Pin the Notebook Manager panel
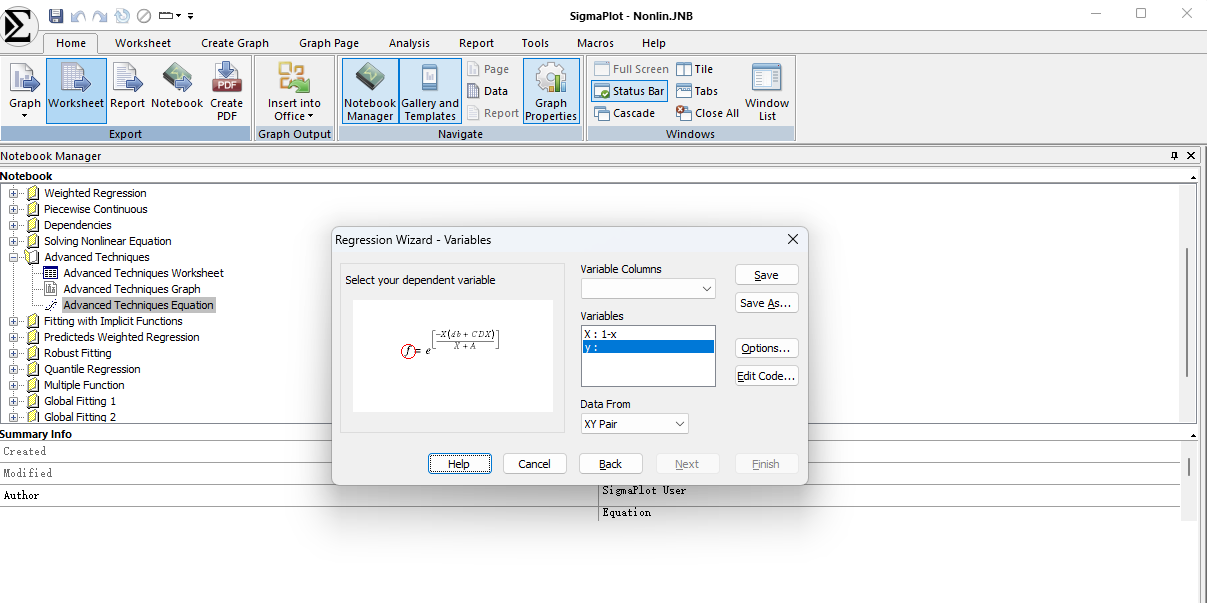This screenshot has width=1207, height=603. (x=1174, y=156)
